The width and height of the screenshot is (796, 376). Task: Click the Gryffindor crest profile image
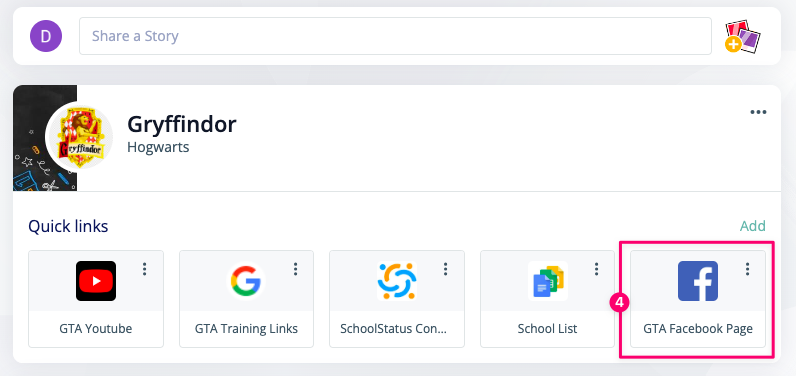tap(79, 137)
